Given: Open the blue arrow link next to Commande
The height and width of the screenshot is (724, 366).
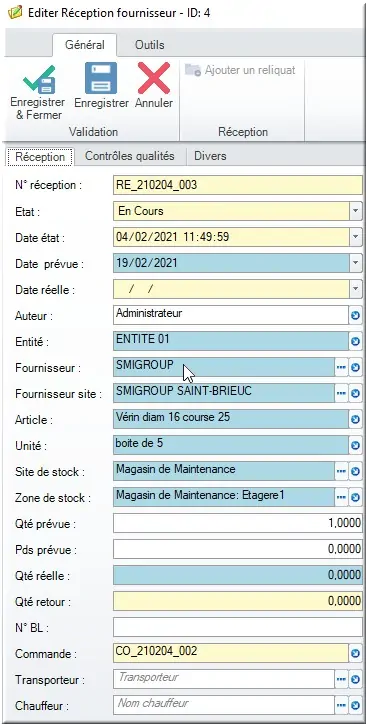Looking at the screenshot, I should tap(355, 653).
